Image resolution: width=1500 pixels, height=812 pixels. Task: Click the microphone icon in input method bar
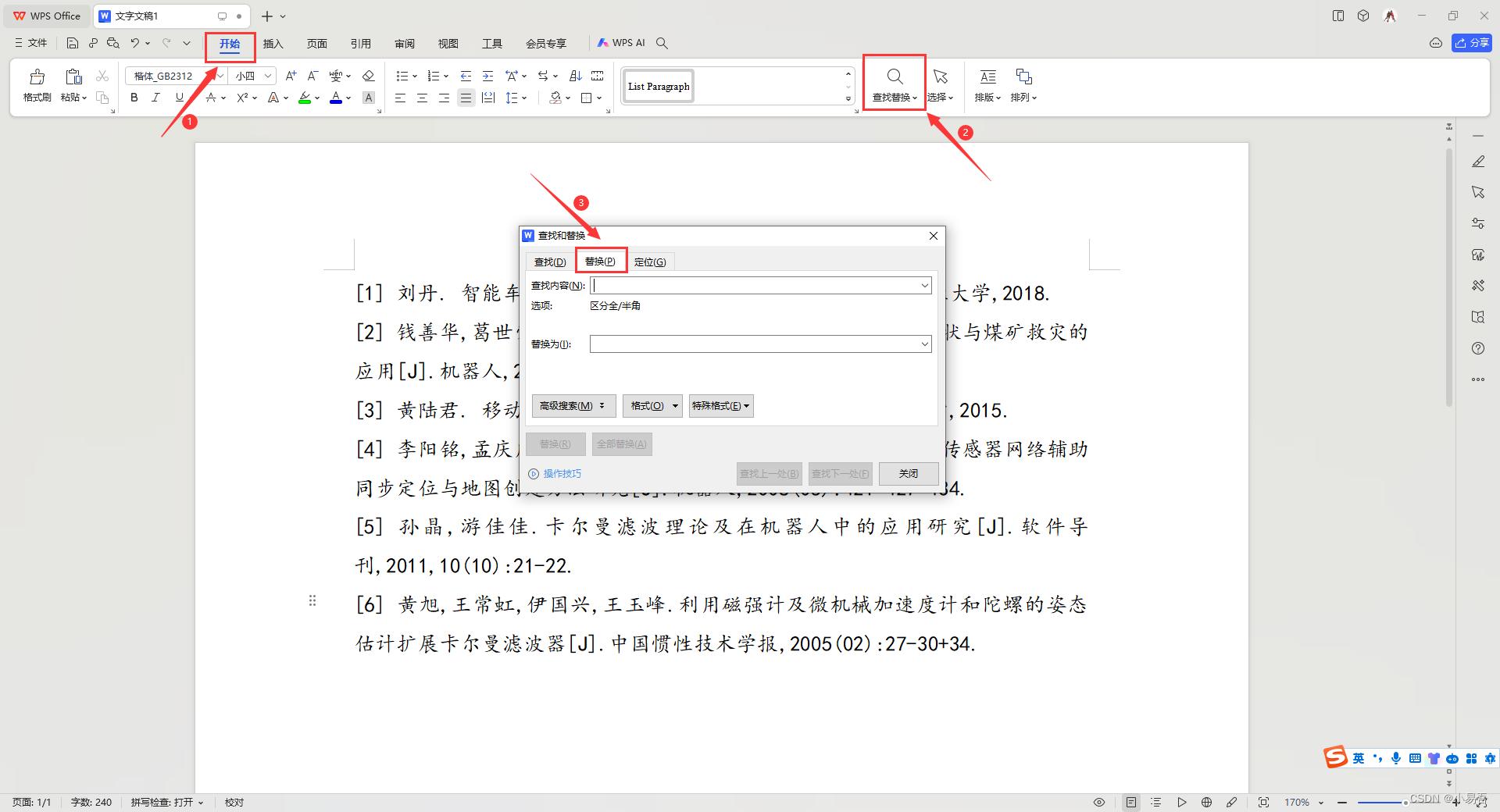tap(1396, 758)
